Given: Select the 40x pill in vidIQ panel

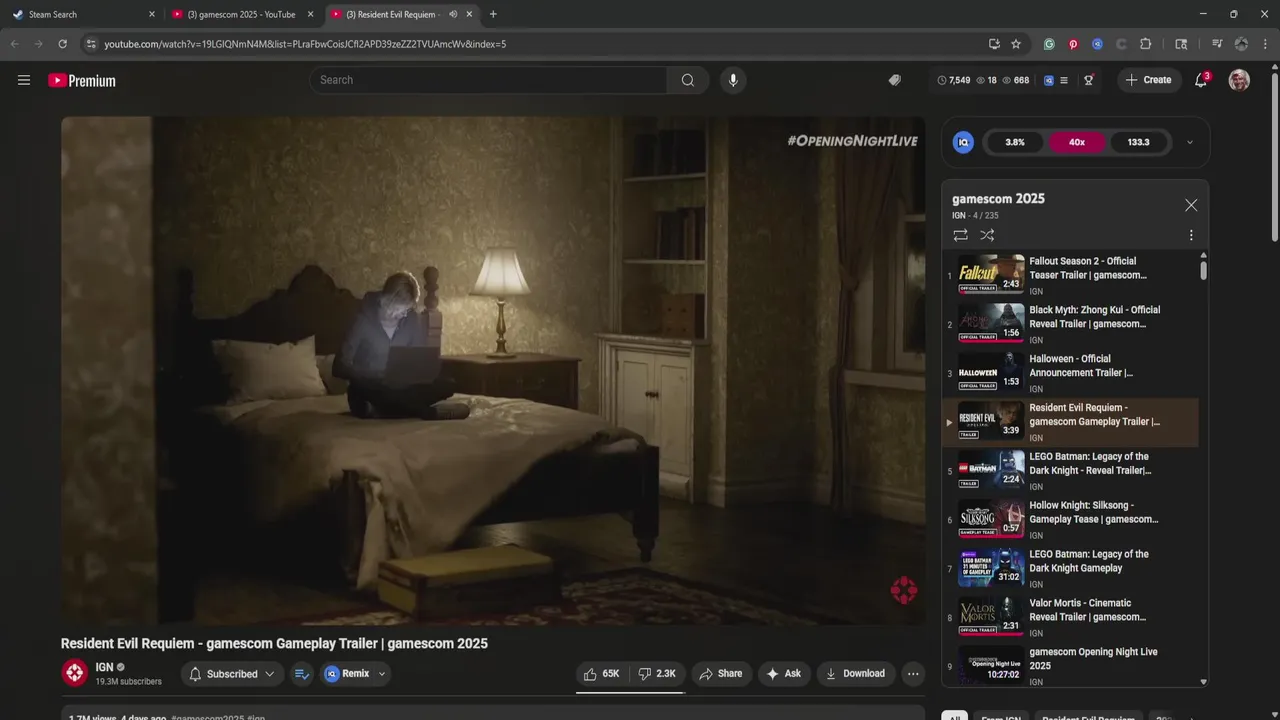Looking at the screenshot, I should click(1077, 142).
